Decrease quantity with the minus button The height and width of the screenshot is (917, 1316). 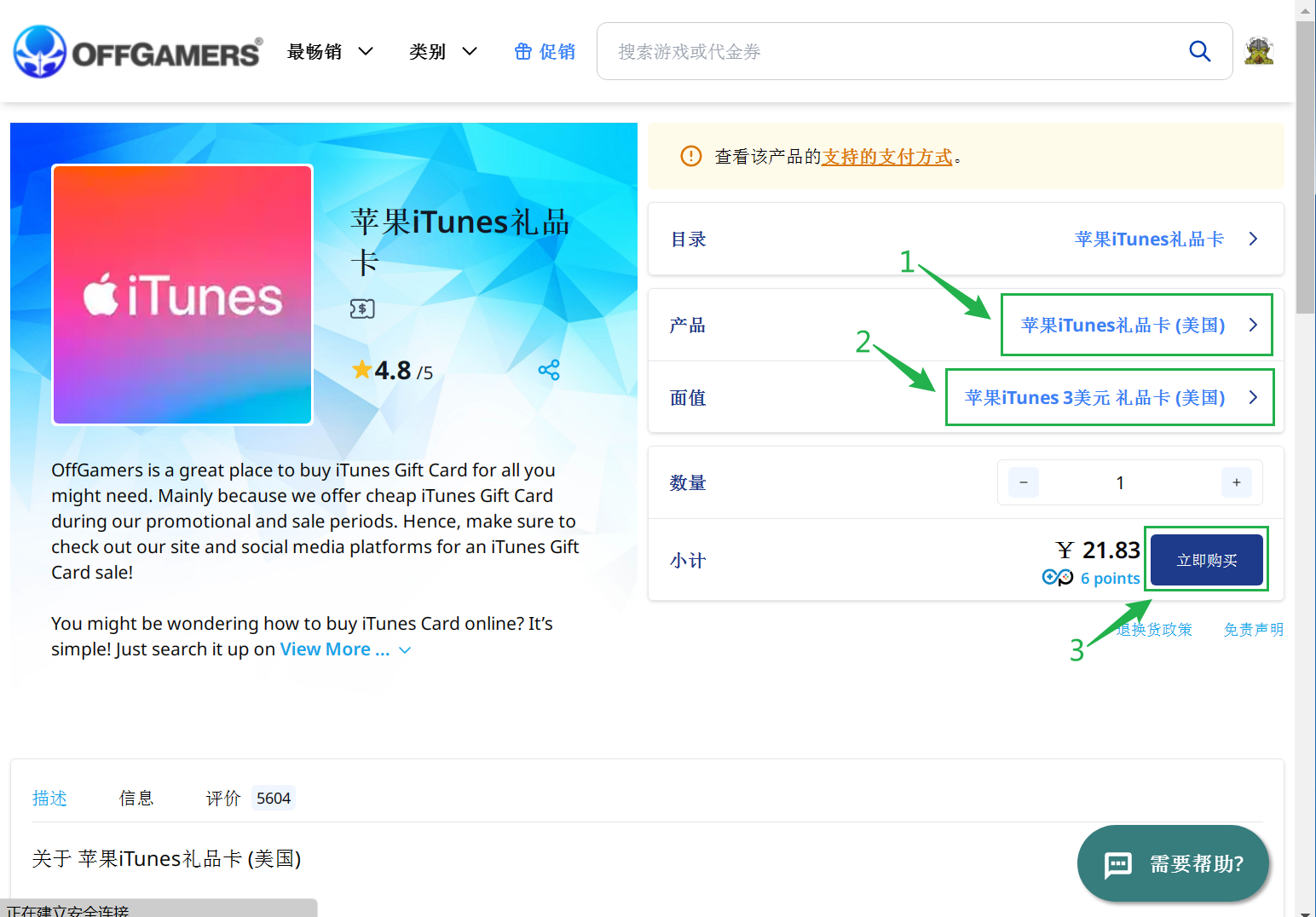[x=1023, y=482]
